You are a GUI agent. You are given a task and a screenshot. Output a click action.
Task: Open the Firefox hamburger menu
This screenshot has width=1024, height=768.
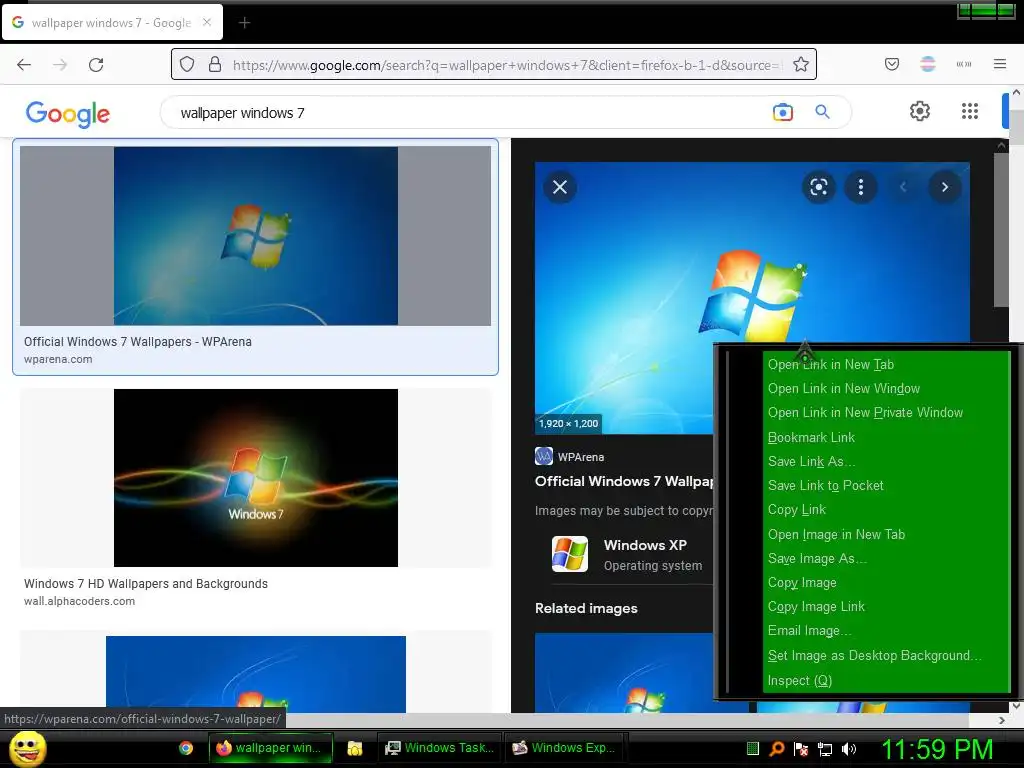(1000, 64)
